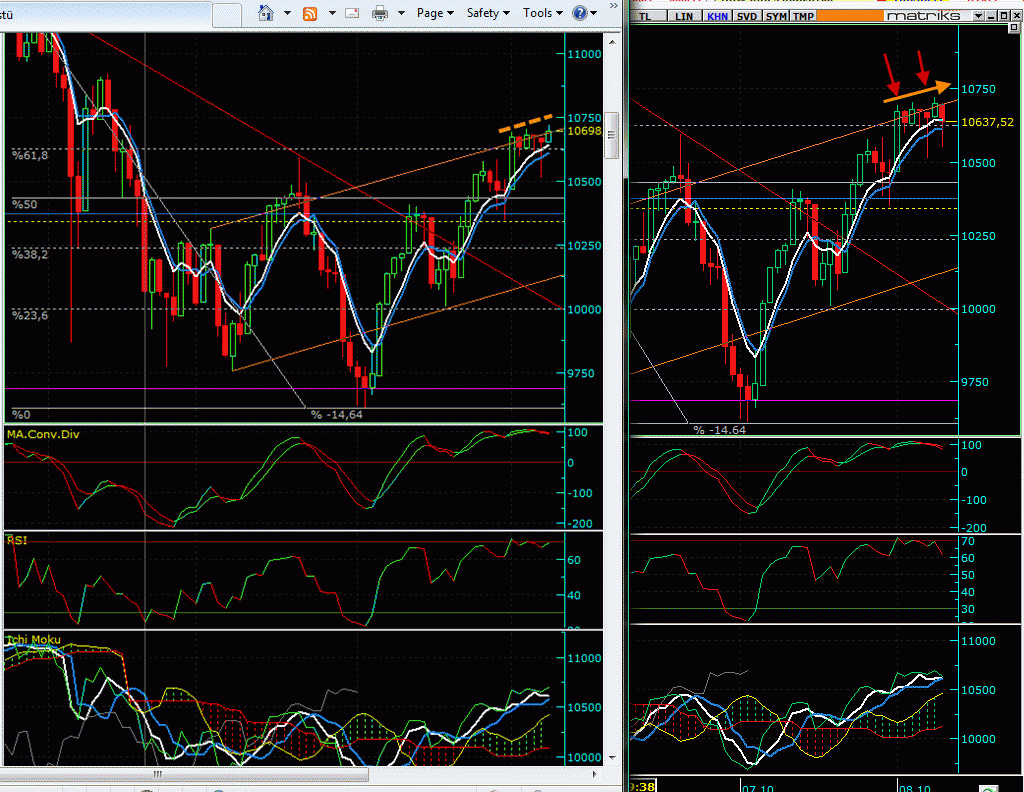Screen dimensions: 1024x792
Task: Open the Safety menu
Action: 488,12
